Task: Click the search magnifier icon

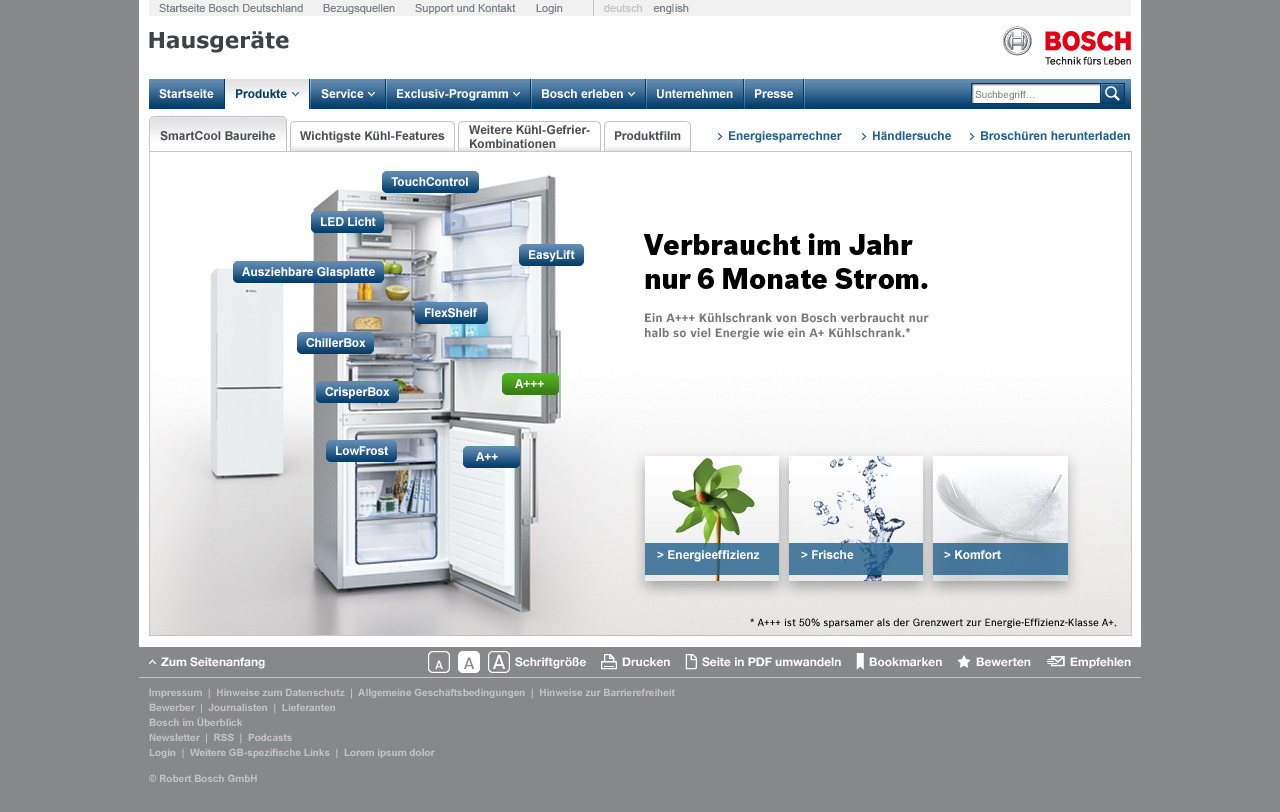Action: click(x=1113, y=92)
